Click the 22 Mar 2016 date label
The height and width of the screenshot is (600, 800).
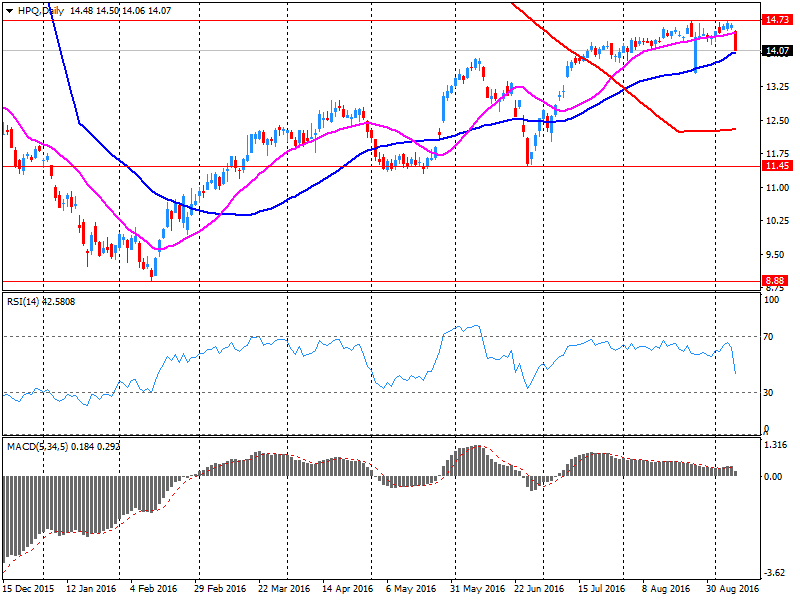tap(284, 588)
